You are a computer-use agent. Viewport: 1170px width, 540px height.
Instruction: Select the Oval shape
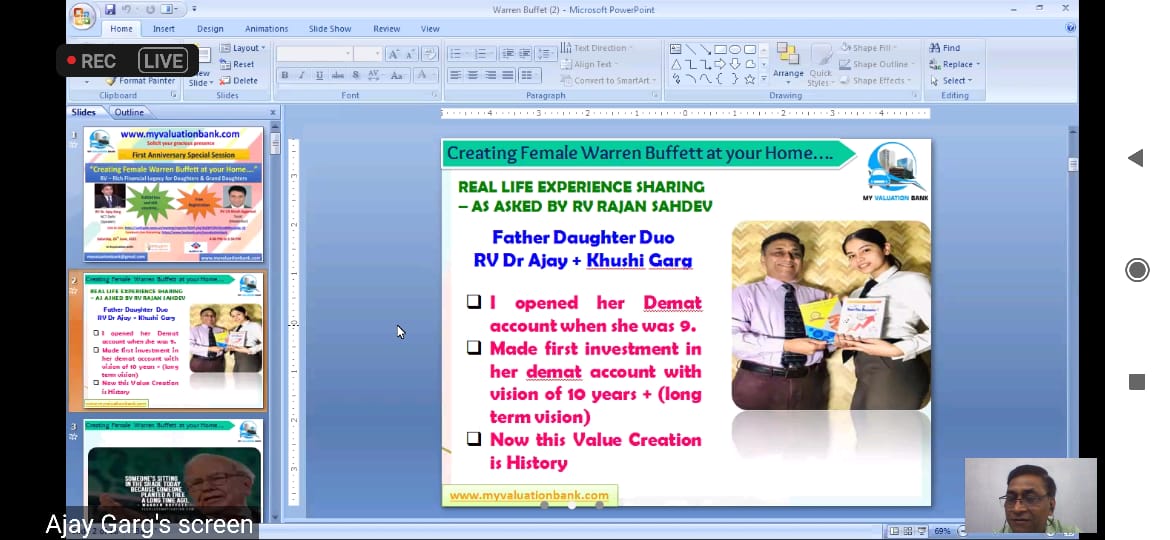(x=735, y=49)
